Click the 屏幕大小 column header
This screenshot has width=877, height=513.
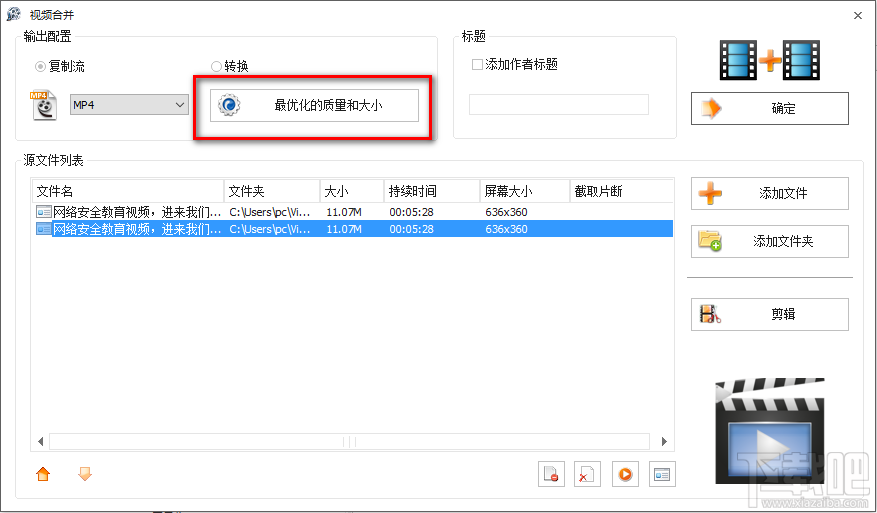click(525, 191)
